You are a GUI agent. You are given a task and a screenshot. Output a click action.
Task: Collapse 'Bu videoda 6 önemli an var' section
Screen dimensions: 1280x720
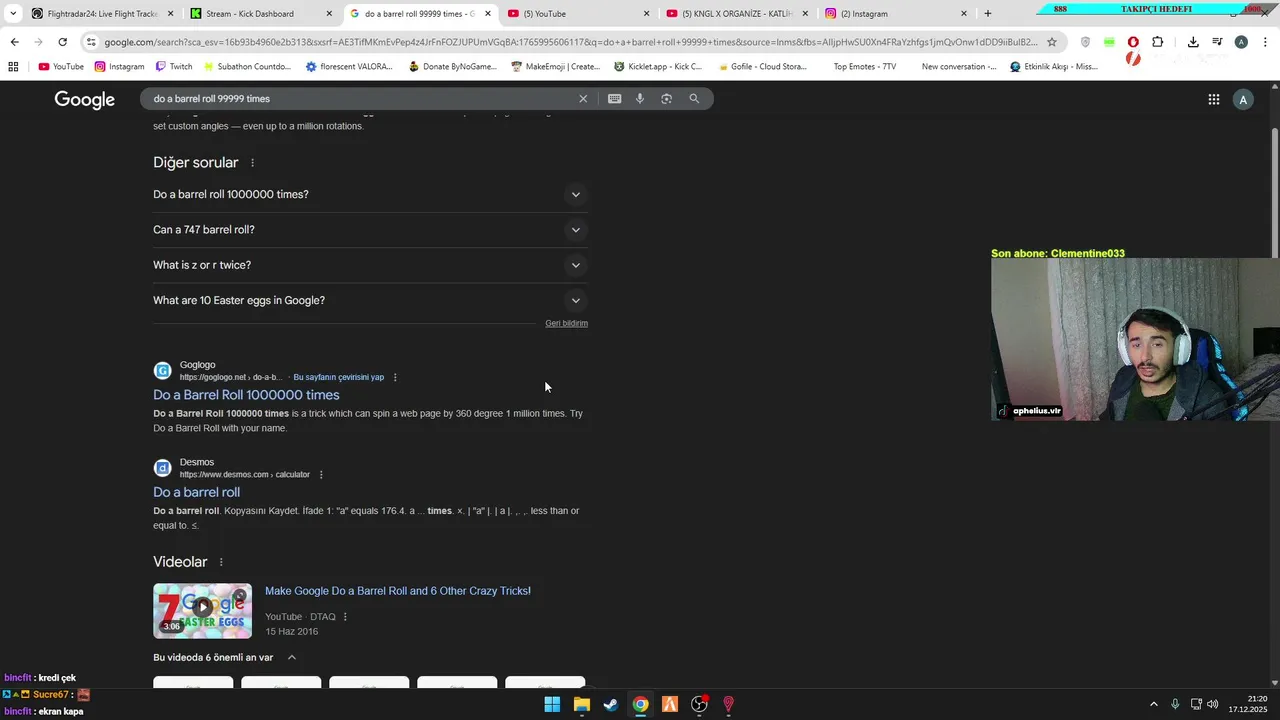coord(291,657)
